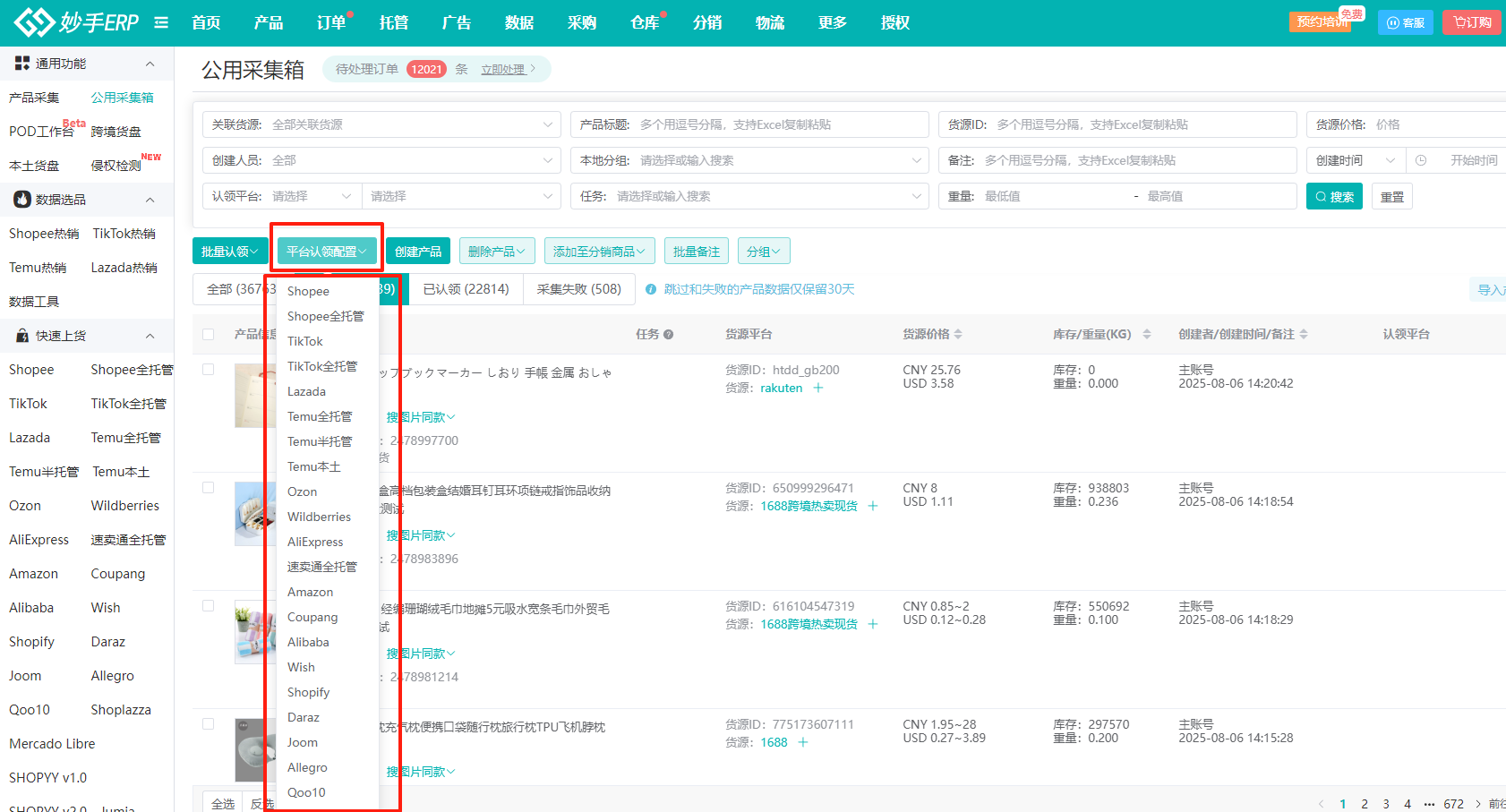The height and width of the screenshot is (812, 1506).
Task: Click the 订购 shopping cart button
Action: click(x=1472, y=22)
